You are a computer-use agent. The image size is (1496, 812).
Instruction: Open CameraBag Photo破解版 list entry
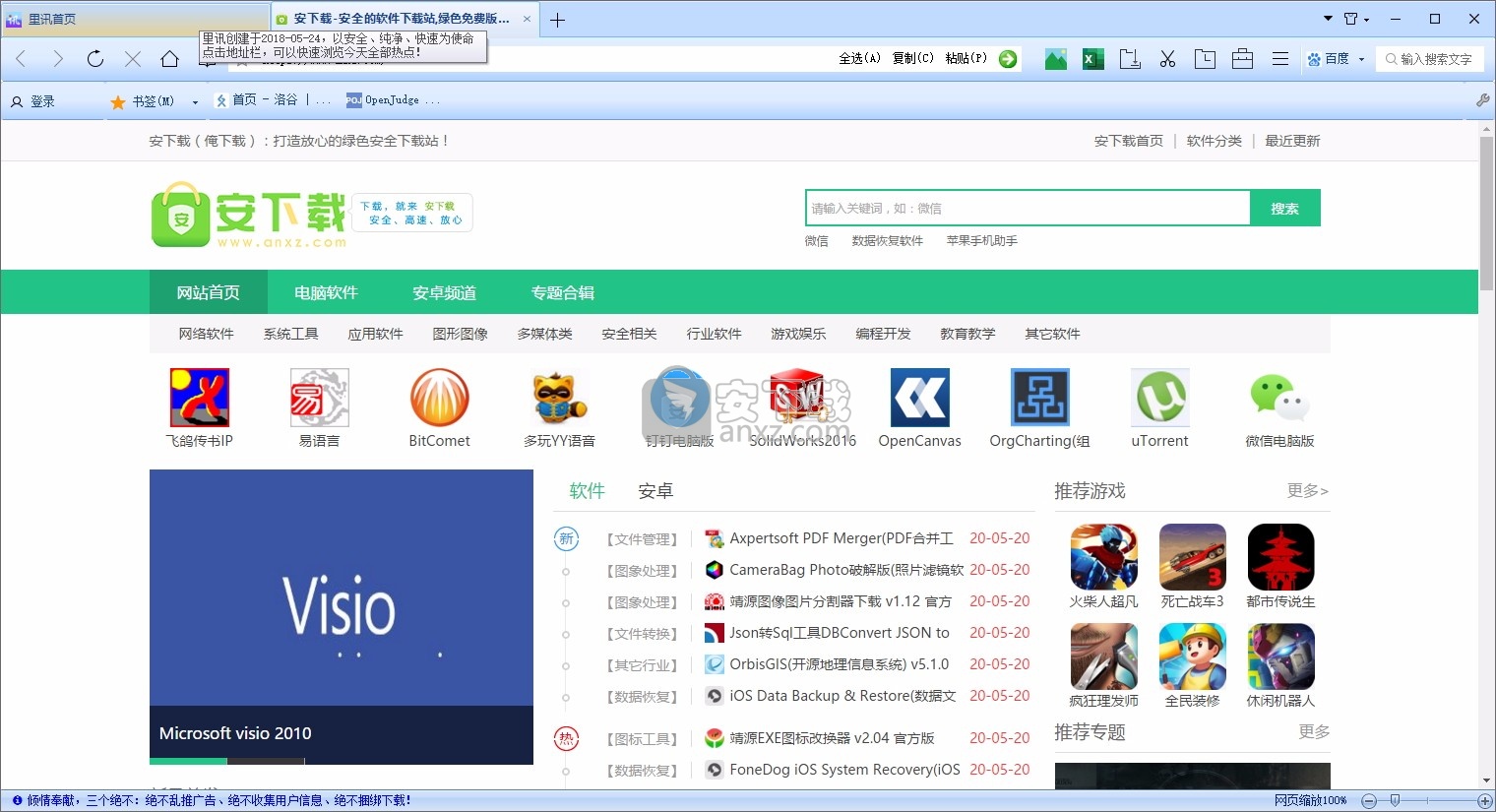[846, 570]
